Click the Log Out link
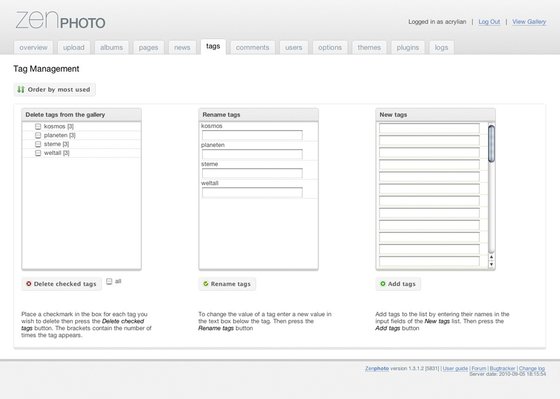This screenshot has height=399, width=560. (x=489, y=22)
